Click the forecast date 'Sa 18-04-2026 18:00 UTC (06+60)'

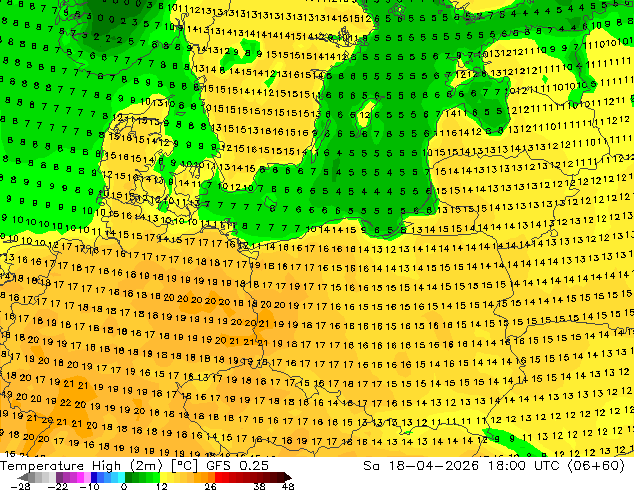click(494, 466)
